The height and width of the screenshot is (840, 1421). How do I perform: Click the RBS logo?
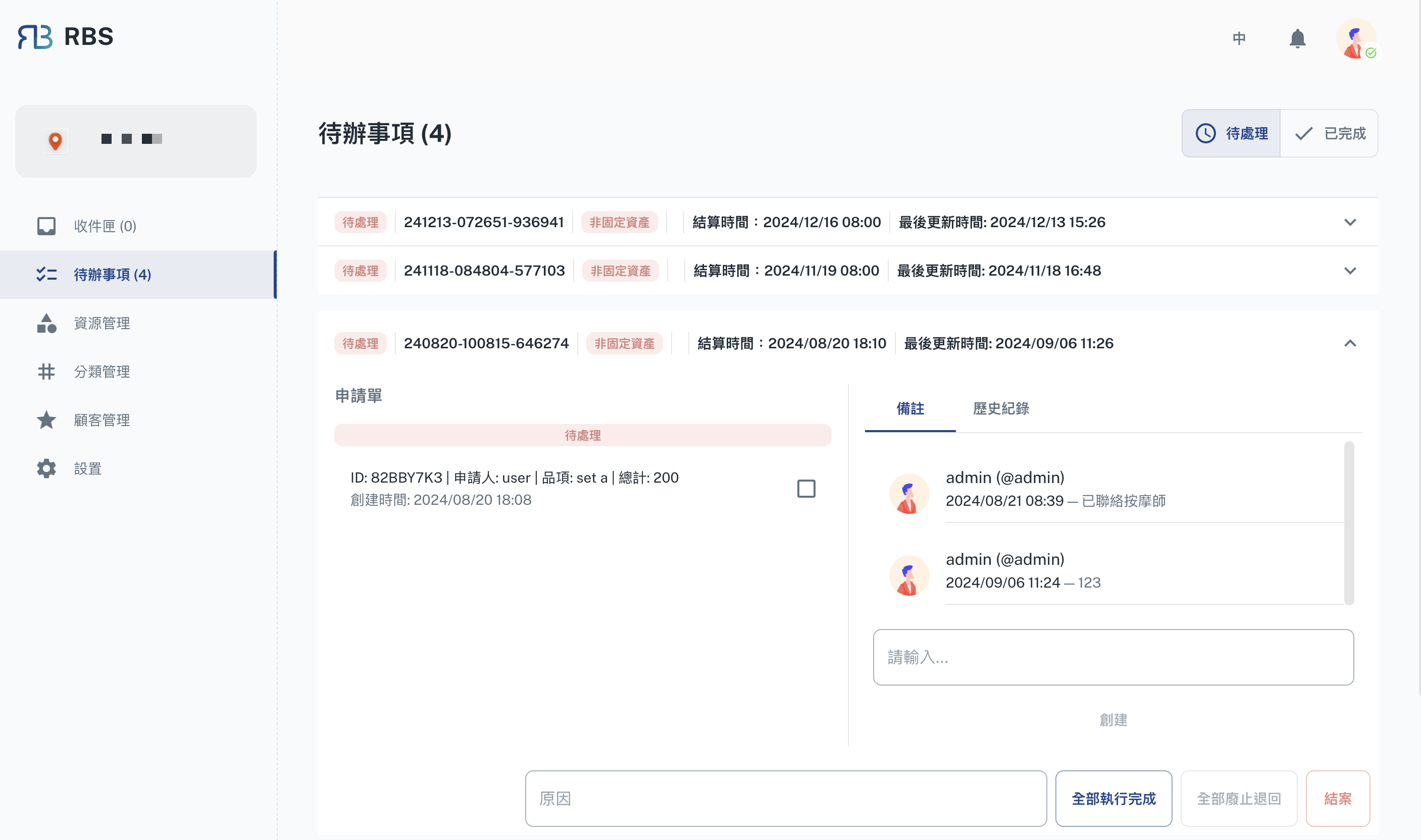click(x=66, y=37)
